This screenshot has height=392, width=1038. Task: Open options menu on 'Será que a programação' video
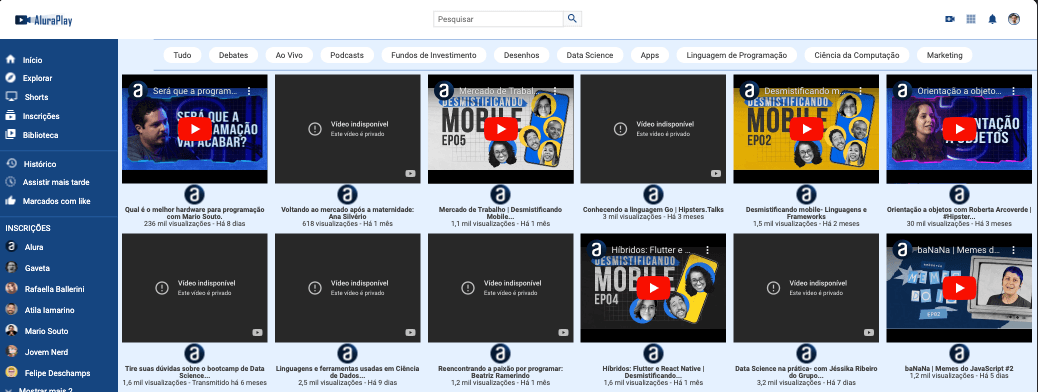pyautogui.click(x=249, y=91)
